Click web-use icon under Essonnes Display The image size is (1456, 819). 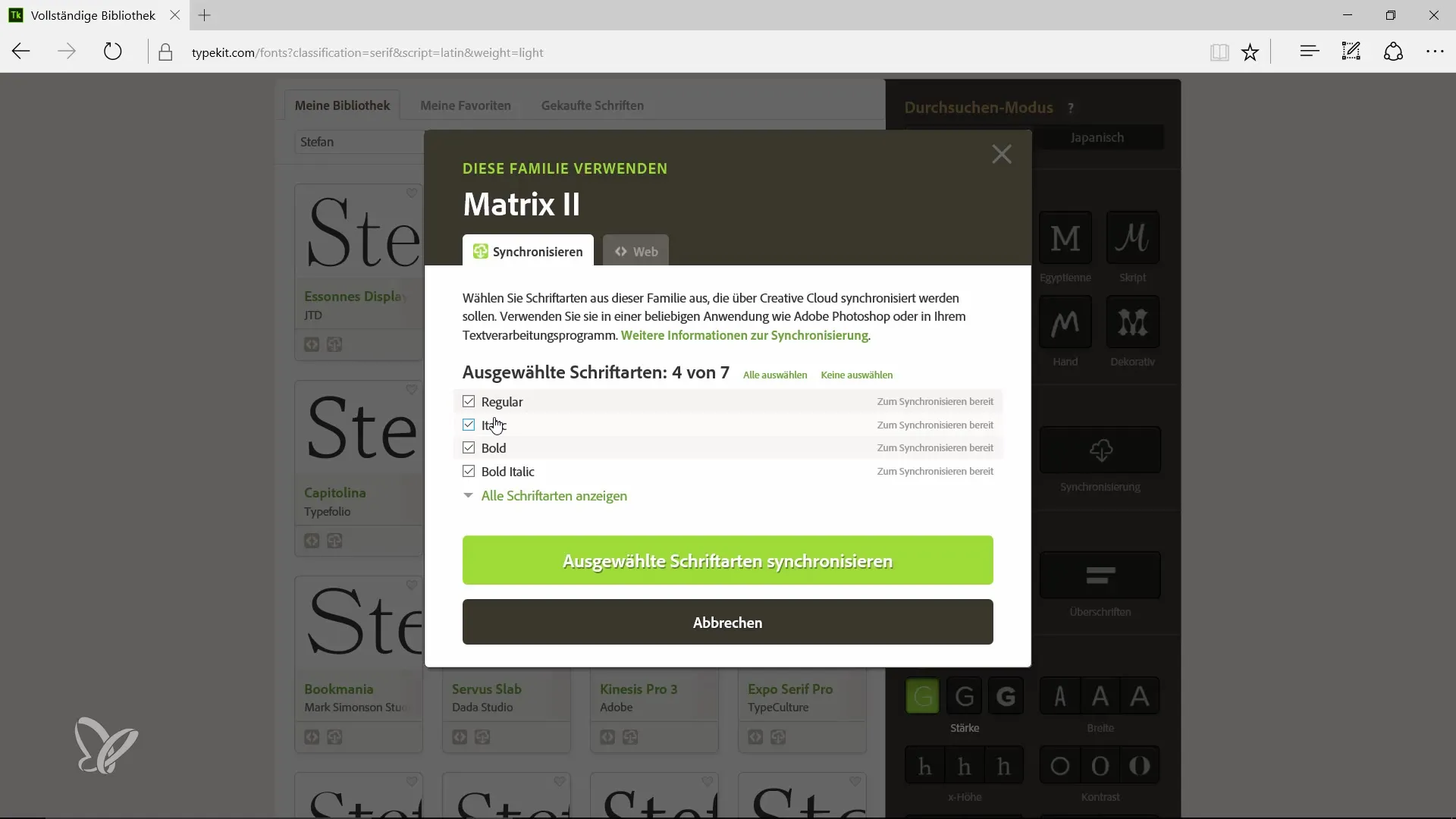(x=312, y=344)
